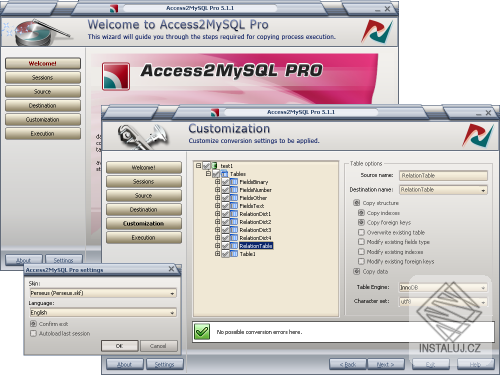Go to Execution step in Customization window

(x=144, y=238)
